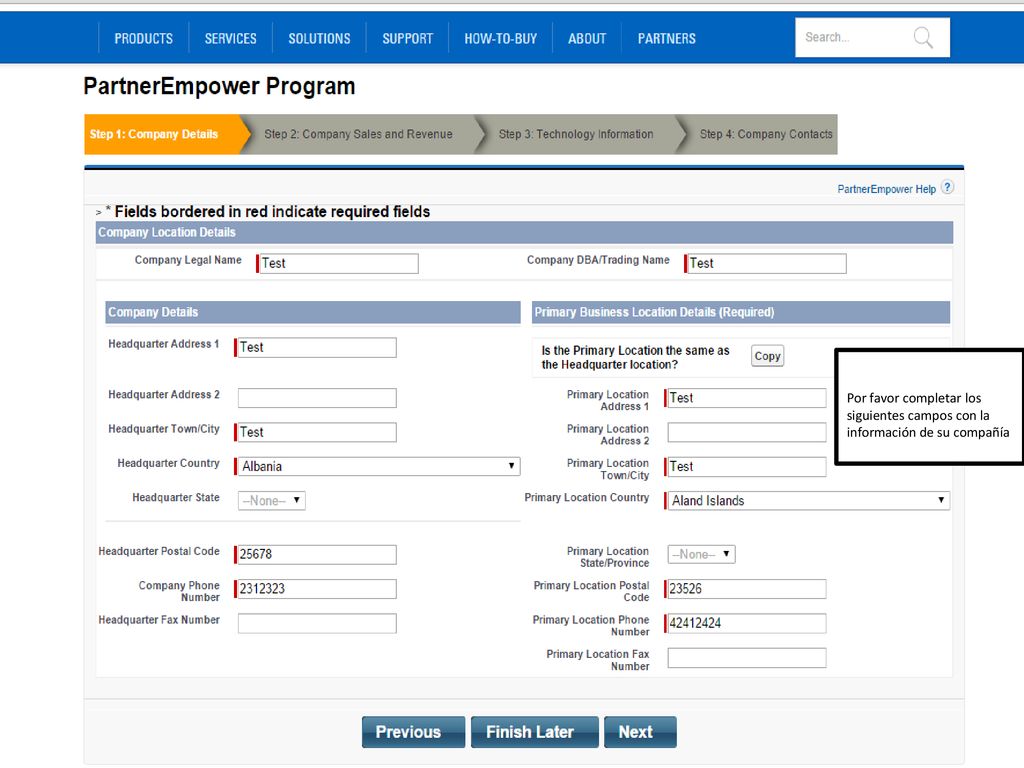Click the Headquarter Town/City field
This screenshot has width=1024, height=768.
click(x=315, y=432)
